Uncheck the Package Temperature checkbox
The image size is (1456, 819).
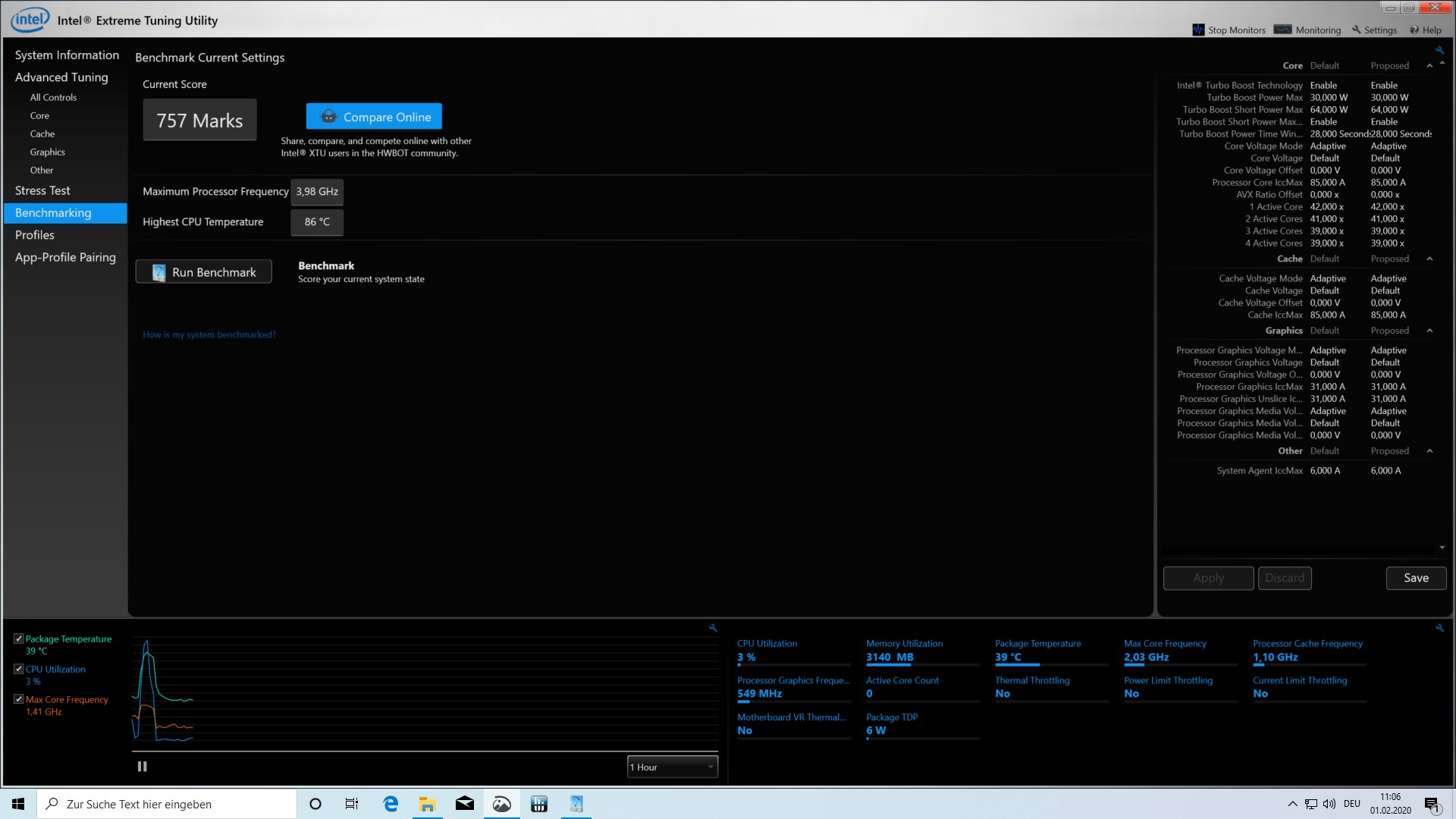(x=19, y=639)
